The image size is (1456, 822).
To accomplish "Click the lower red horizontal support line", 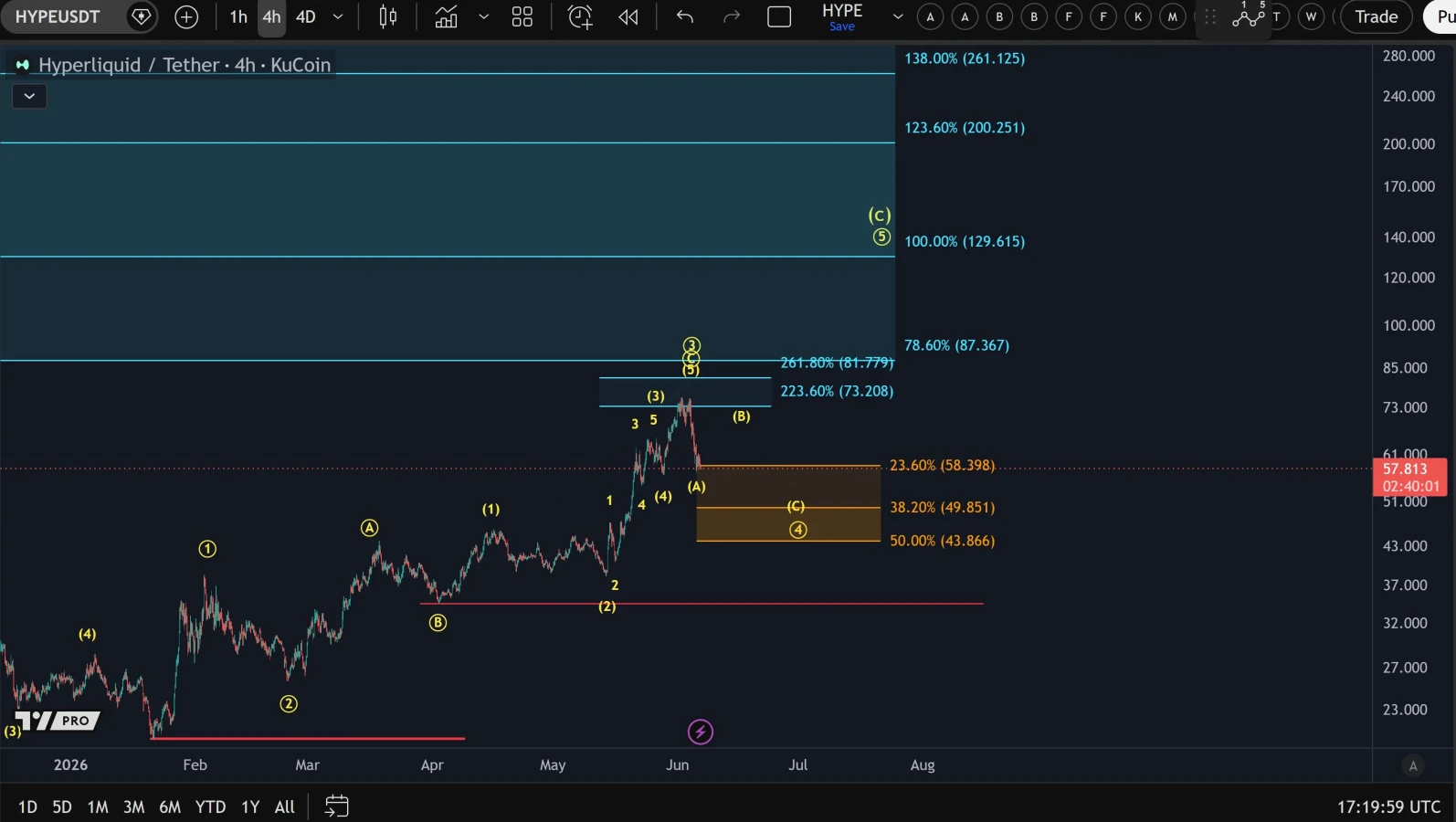I will pyautogui.click(x=308, y=738).
